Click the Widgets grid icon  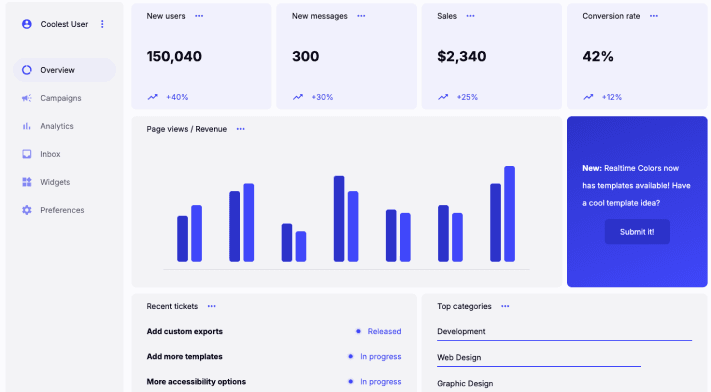click(x=27, y=182)
